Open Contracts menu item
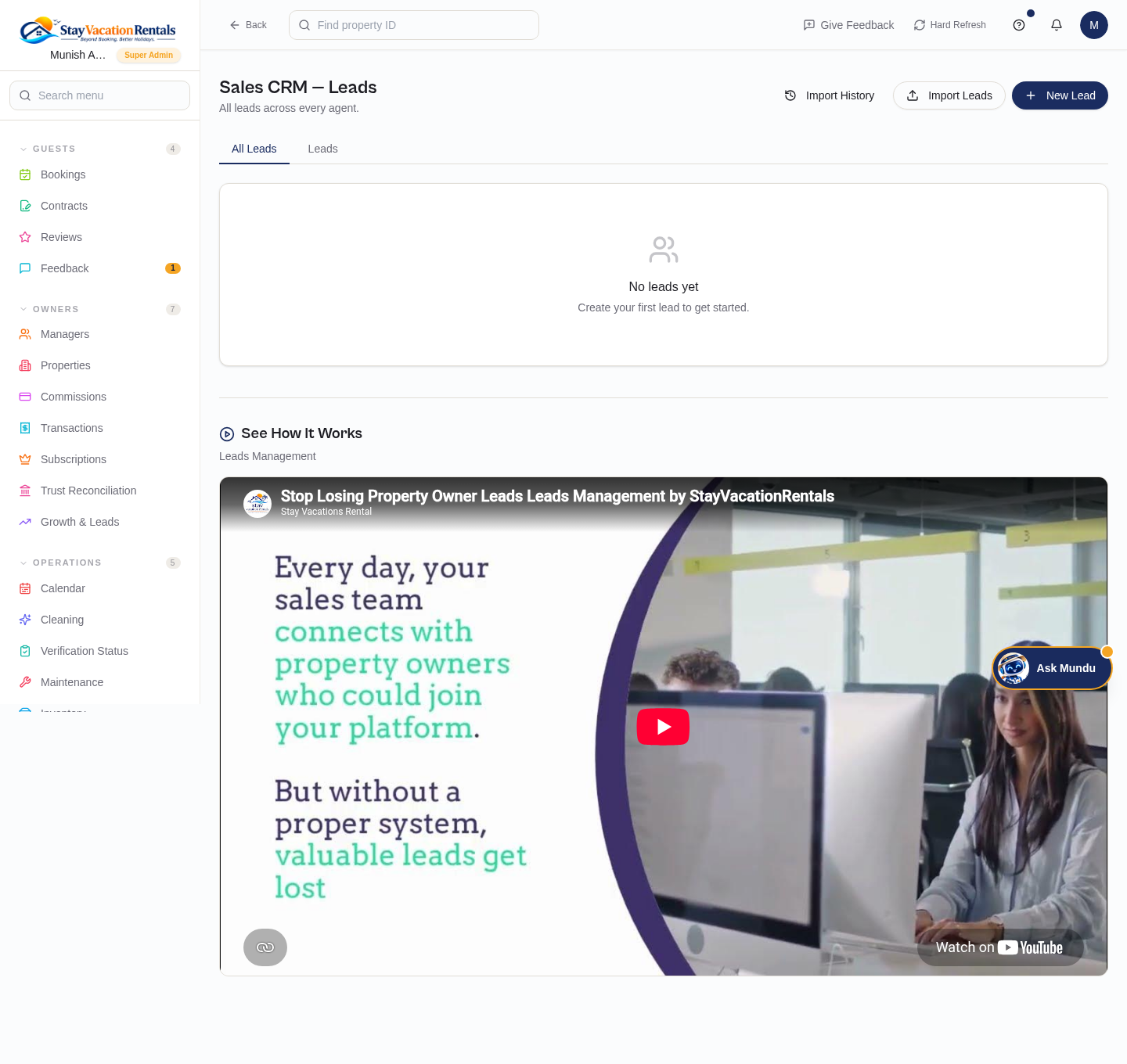The image size is (1127, 1064). [99, 206]
